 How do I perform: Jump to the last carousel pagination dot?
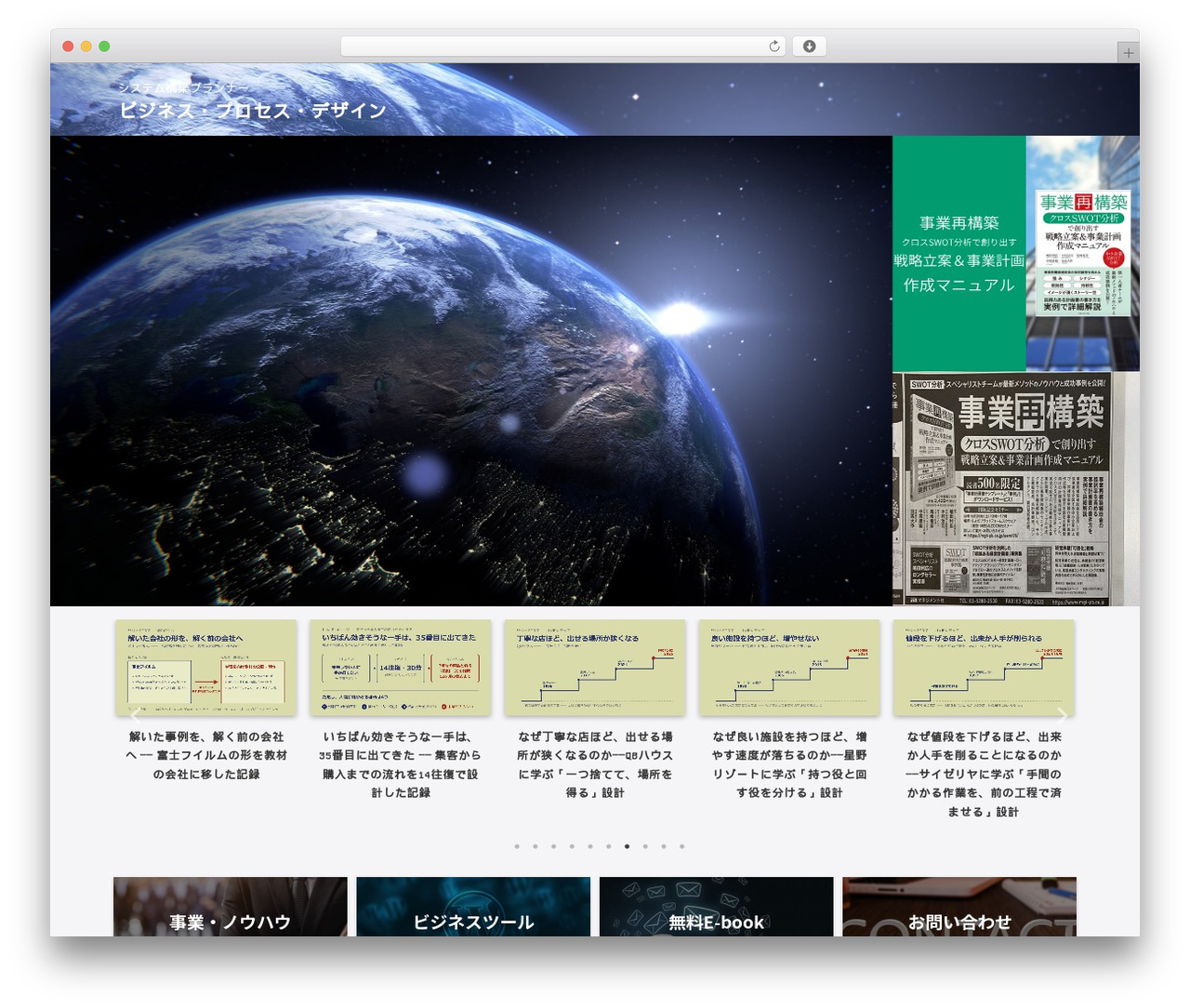point(681,846)
